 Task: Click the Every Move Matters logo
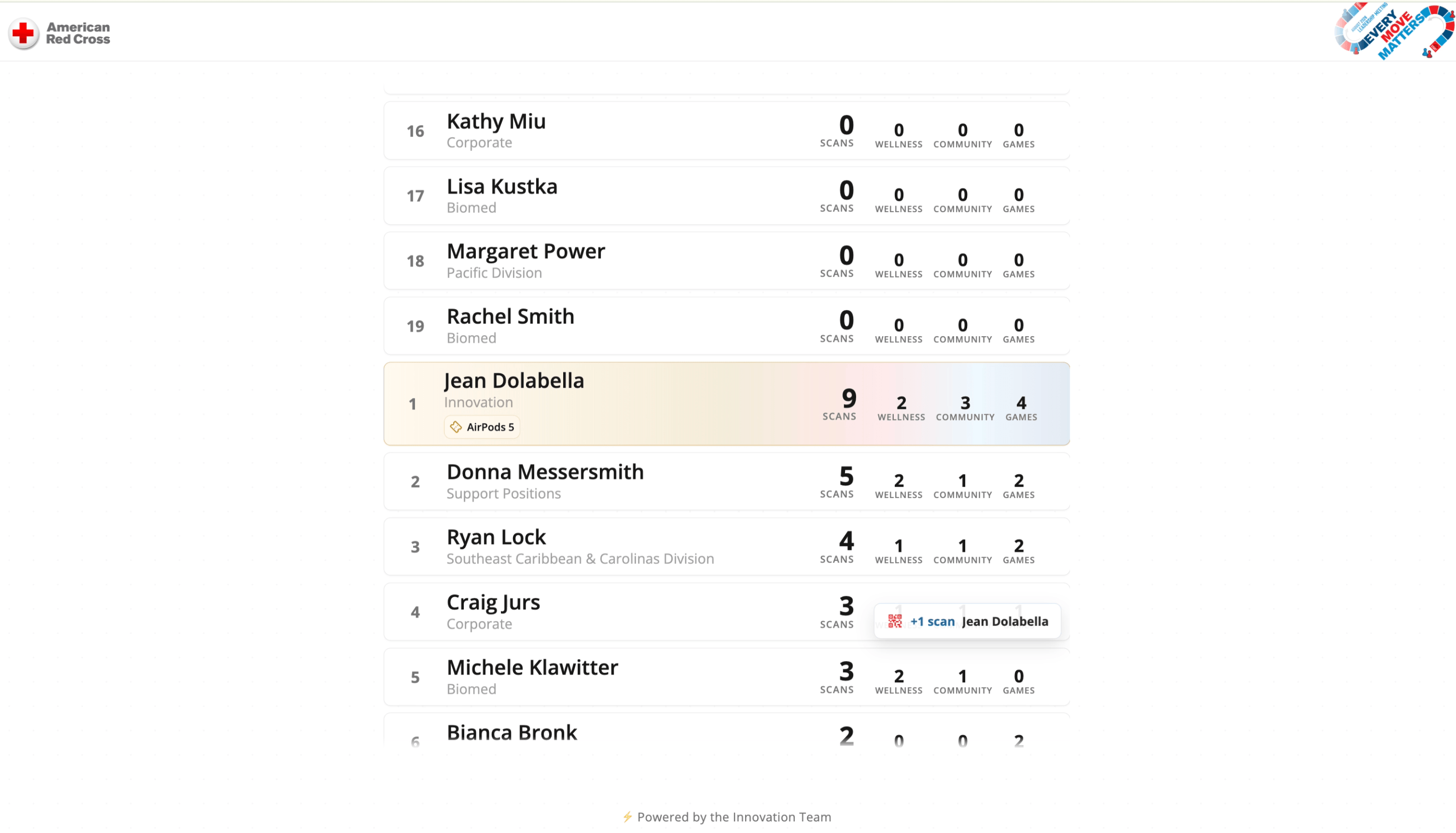(1394, 31)
